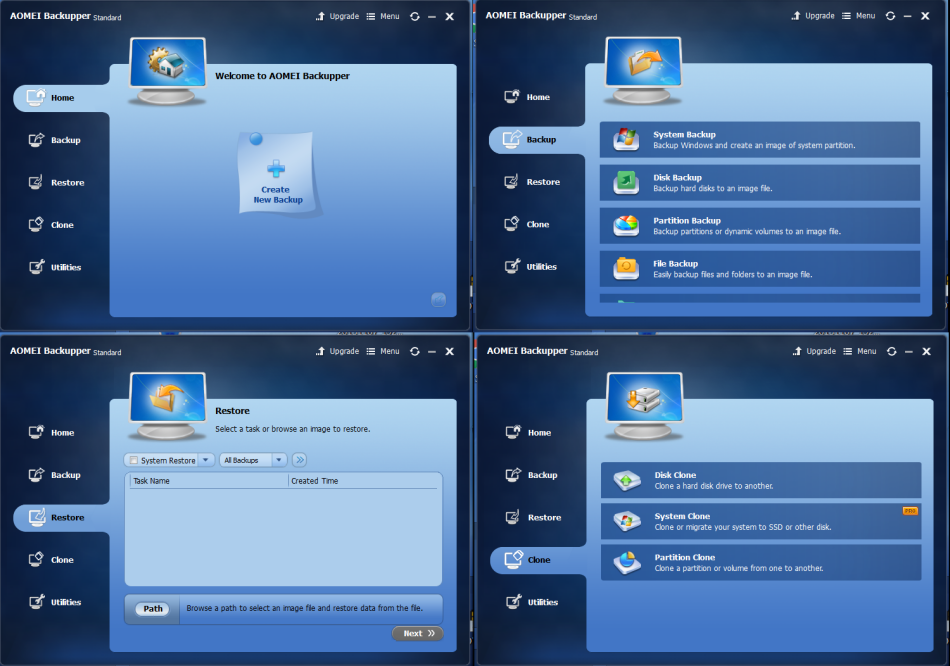The height and width of the screenshot is (666, 950).
Task: Open Menu in the Home window title bar
Action: 383,16
